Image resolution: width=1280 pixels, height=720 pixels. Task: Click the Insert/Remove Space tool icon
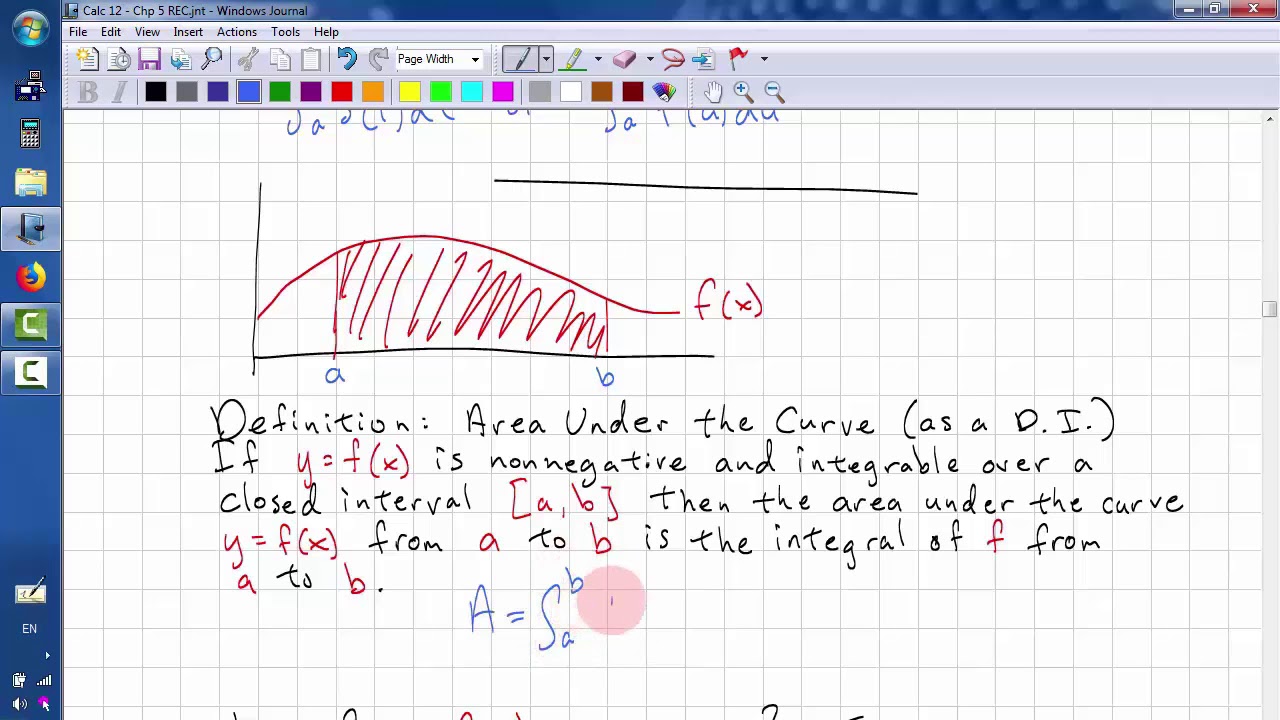[x=703, y=59]
